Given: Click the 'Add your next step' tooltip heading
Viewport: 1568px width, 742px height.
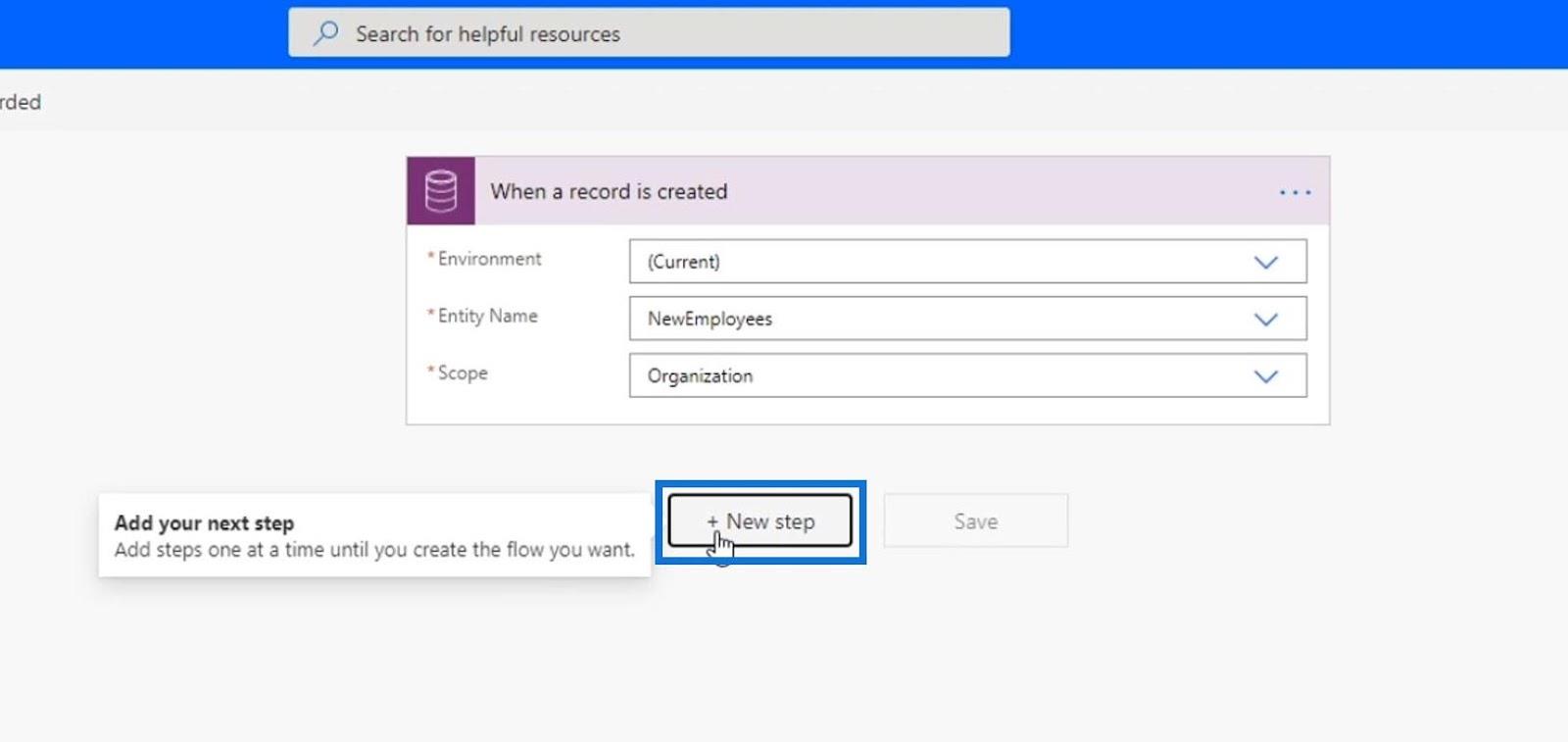Looking at the screenshot, I should [204, 522].
